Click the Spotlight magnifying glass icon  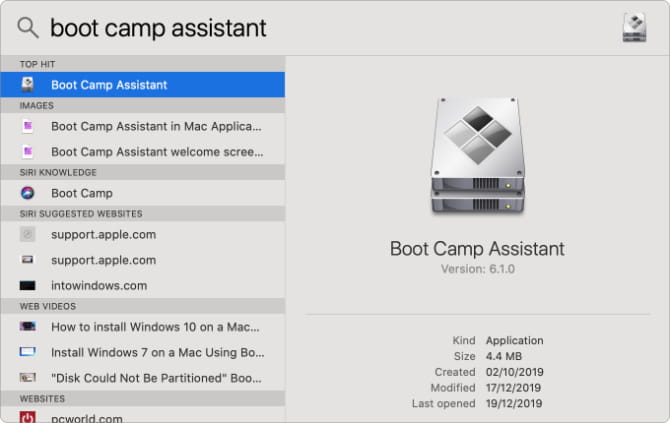click(28, 28)
